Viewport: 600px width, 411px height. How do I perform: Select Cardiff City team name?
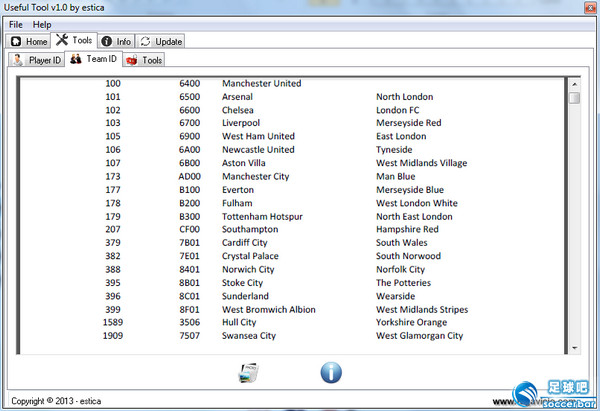click(x=245, y=243)
